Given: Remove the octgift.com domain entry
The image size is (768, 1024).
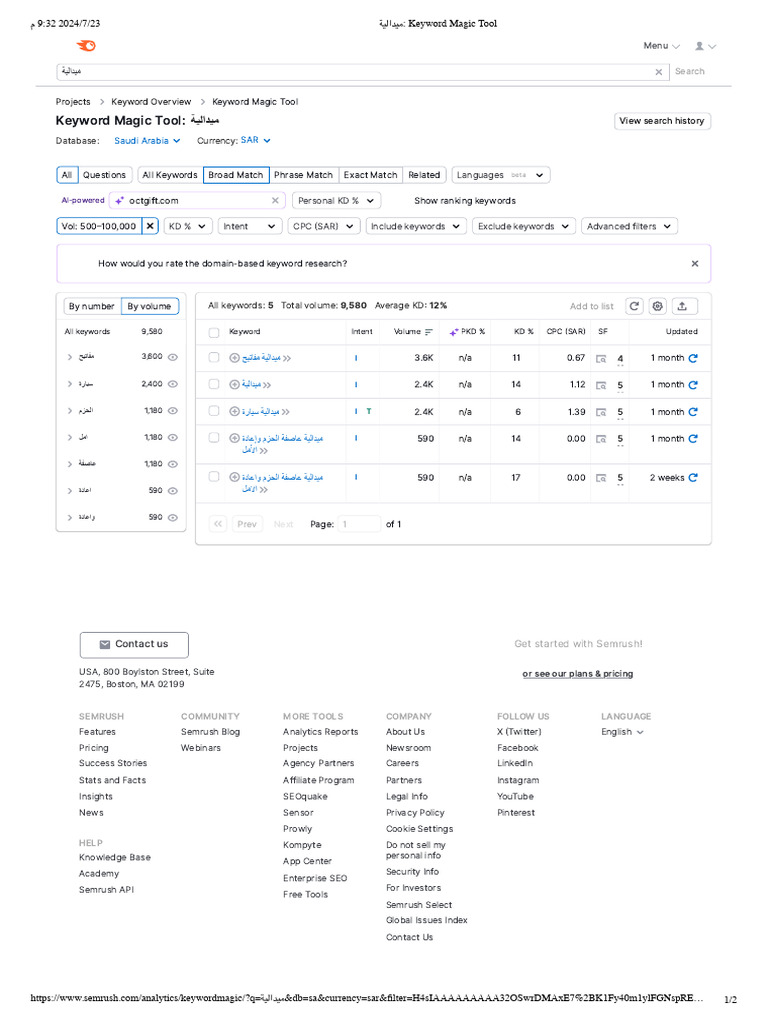Looking at the screenshot, I should click(x=275, y=200).
